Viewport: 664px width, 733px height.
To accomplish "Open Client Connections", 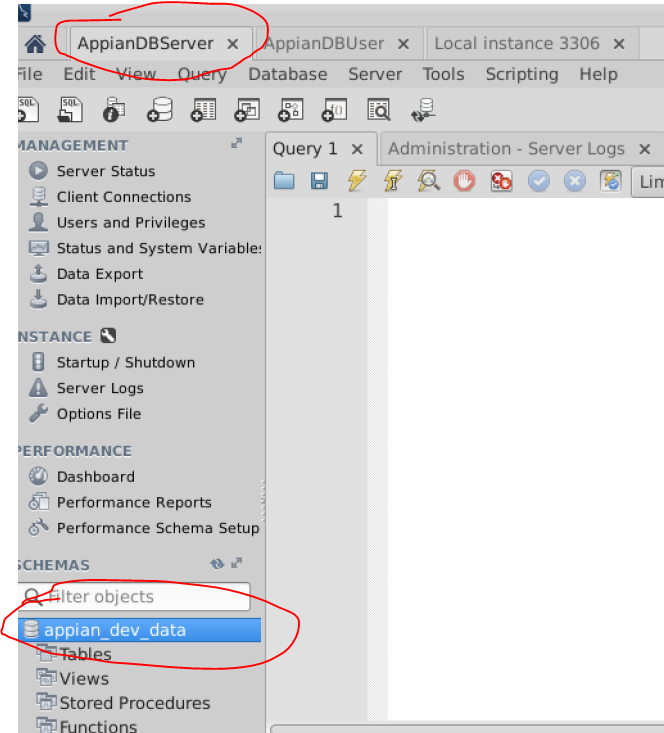I will [x=124, y=197].
